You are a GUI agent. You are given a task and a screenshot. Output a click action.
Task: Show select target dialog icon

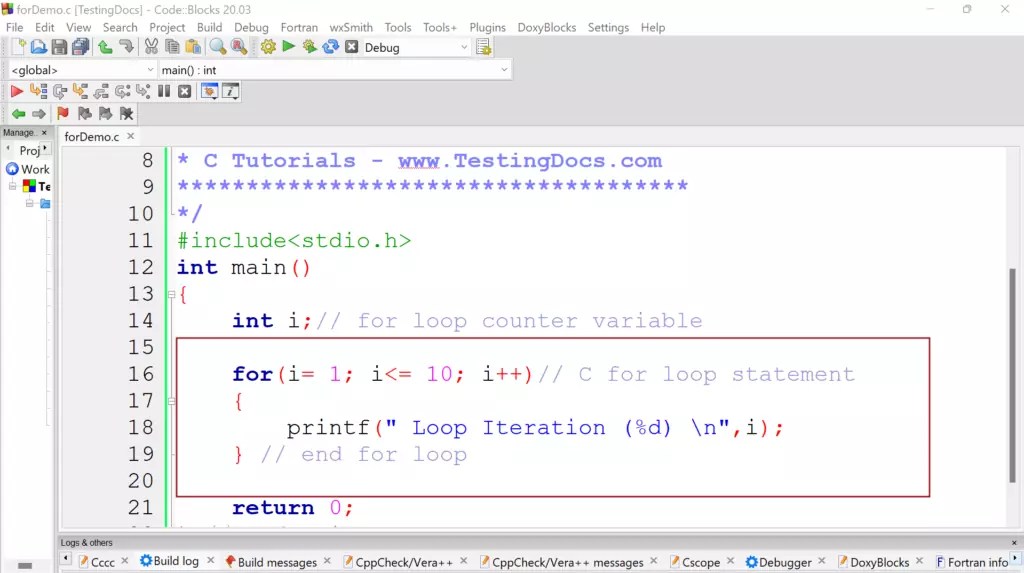483,47
